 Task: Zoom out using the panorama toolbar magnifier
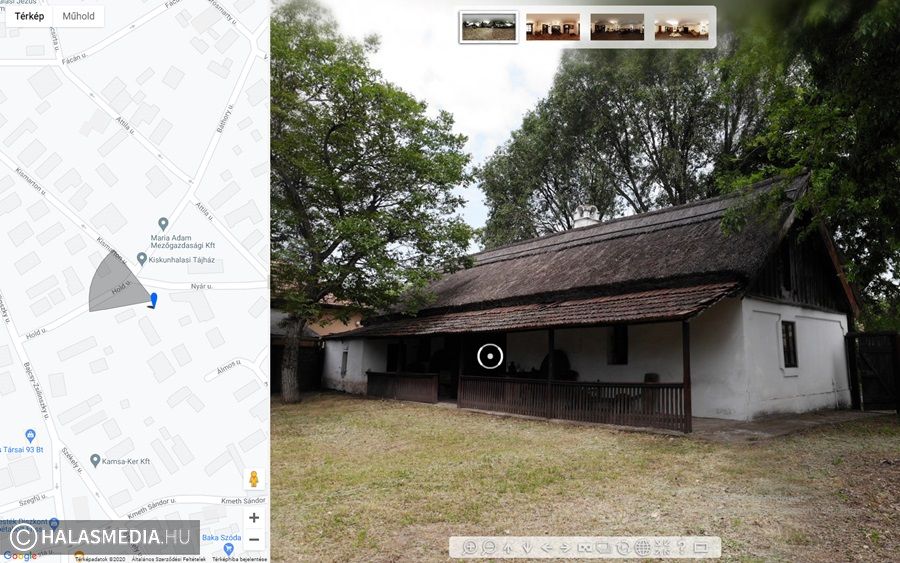click(x=489, y=547)
